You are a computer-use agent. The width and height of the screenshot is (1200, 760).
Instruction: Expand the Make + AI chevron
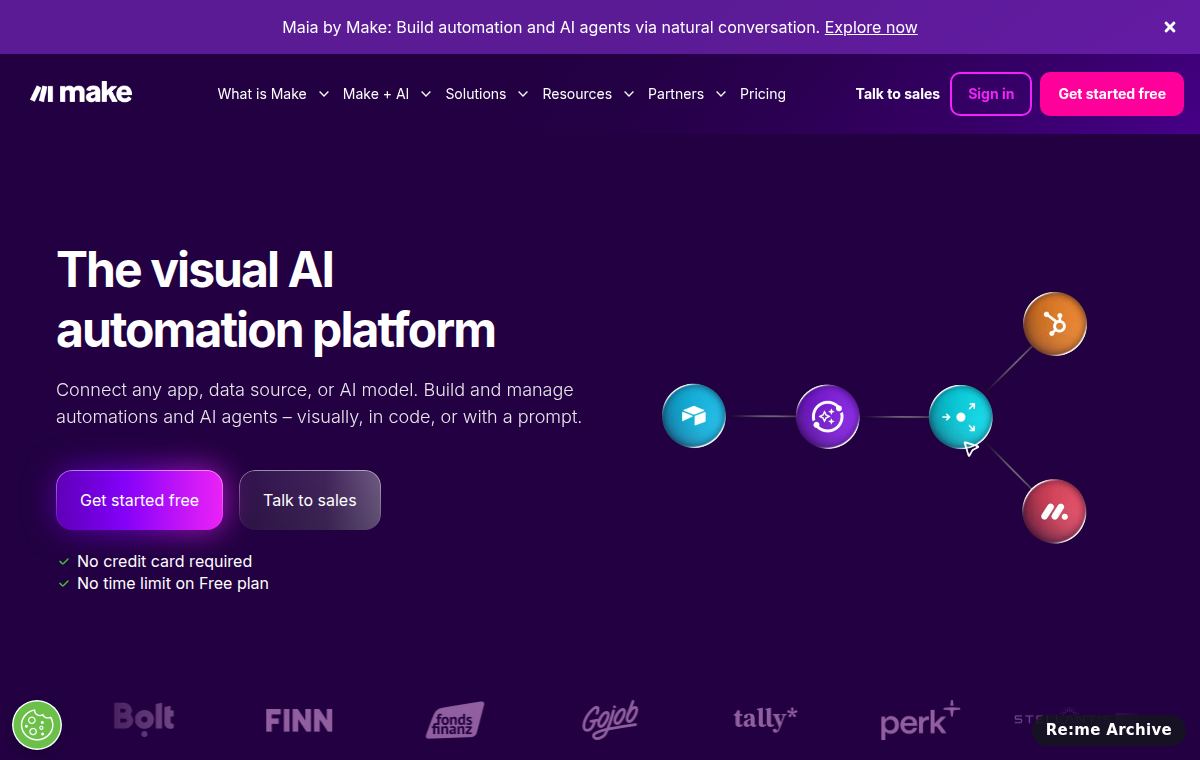coord(425,94)
